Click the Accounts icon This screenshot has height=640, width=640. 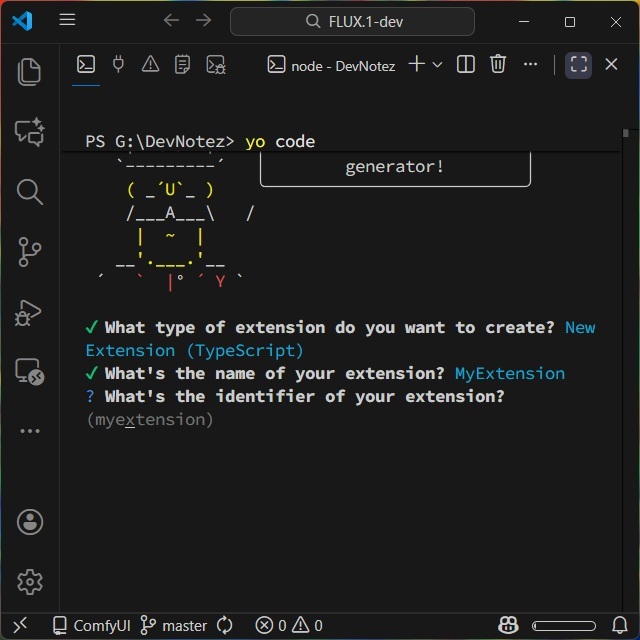point(30,521)
